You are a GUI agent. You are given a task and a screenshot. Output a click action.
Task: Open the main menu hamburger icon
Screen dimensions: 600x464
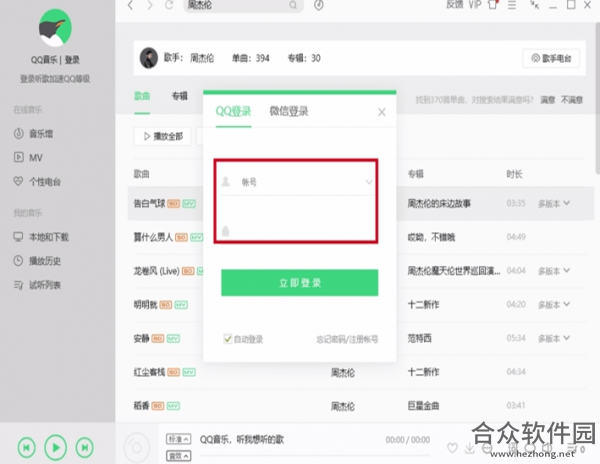(512, 5)
